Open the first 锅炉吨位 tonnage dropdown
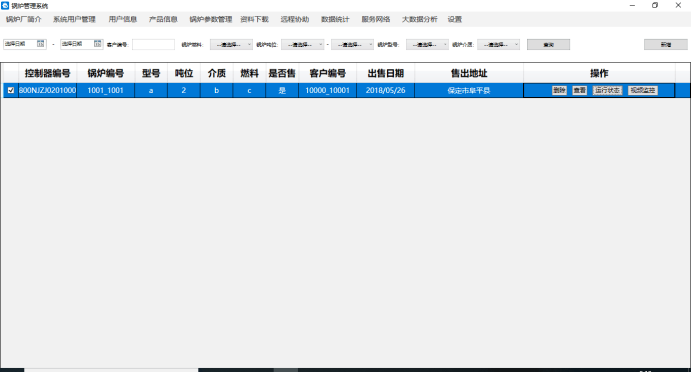The image size is (692, 373). (x=302, y=45)
